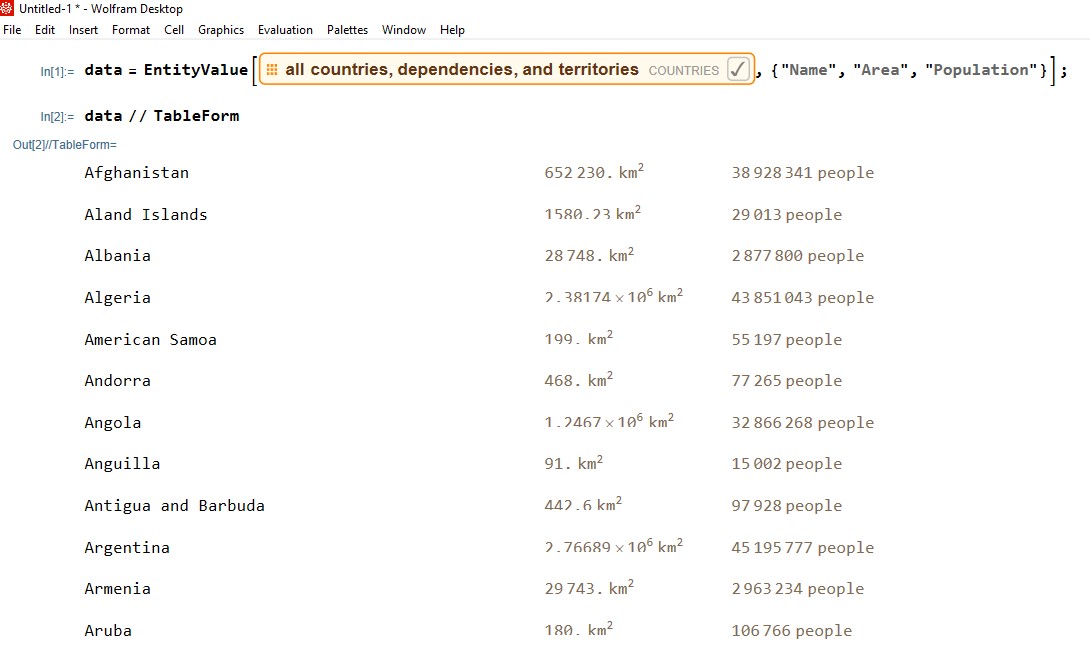Open the Window menu
The image size is (1090, 659).
pyautogui.click(x=404, y=30)
